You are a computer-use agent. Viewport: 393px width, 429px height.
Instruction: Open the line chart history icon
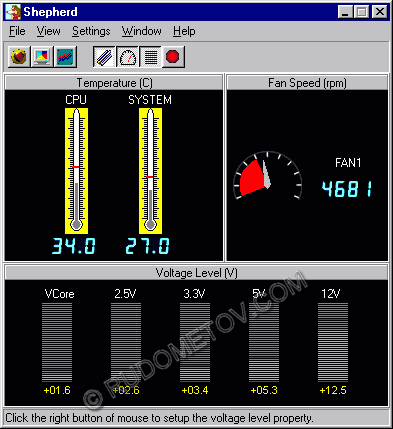(x=65, y=57)
